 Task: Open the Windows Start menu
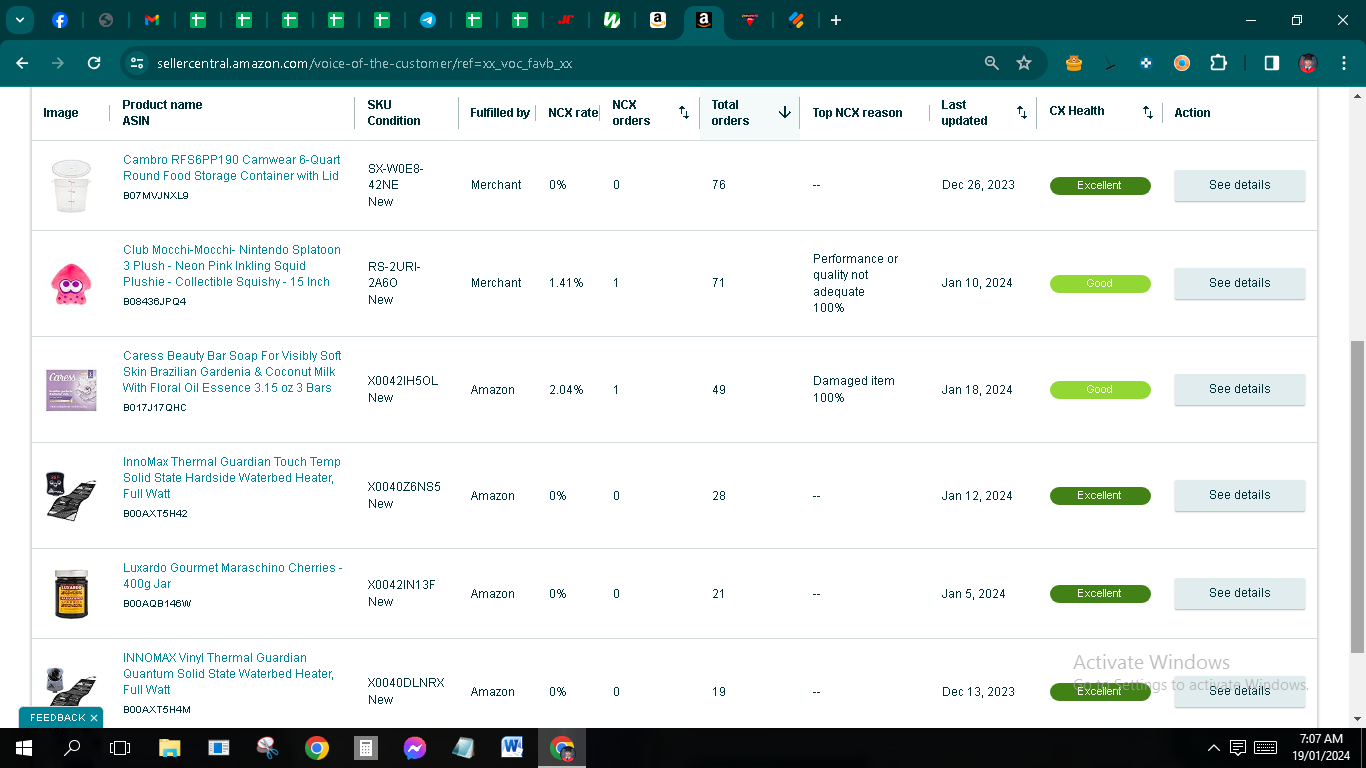(x=24, y=747)
